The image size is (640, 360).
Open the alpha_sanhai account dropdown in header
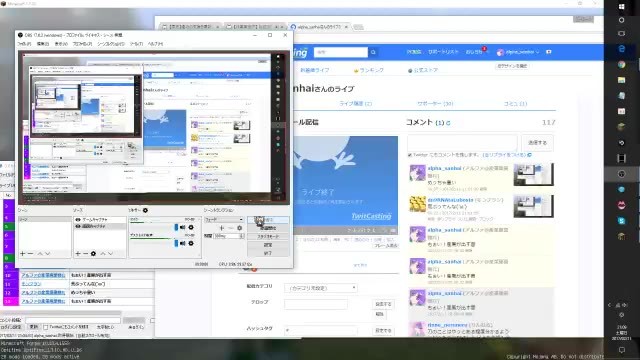pyautogui.click(x=518, y=52)
